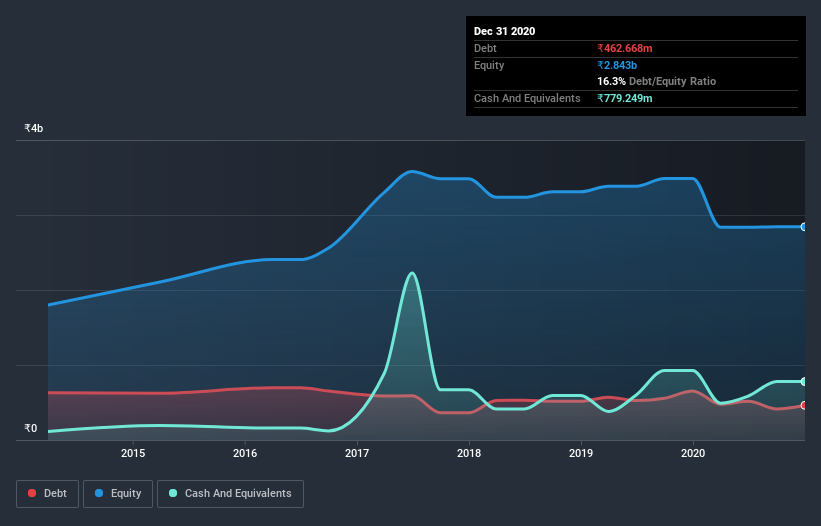Click the 2019 x-axis label
The width and height of the screenshot is (821, 526).
pos(581,453)
